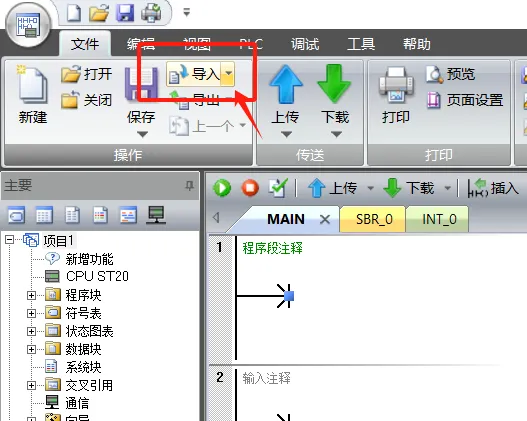The width and height of the screenshot is (527, 421).
Task: Click the editor toolbar 上传 upload button
Action: pyautogui.click(x=333, y=188)
